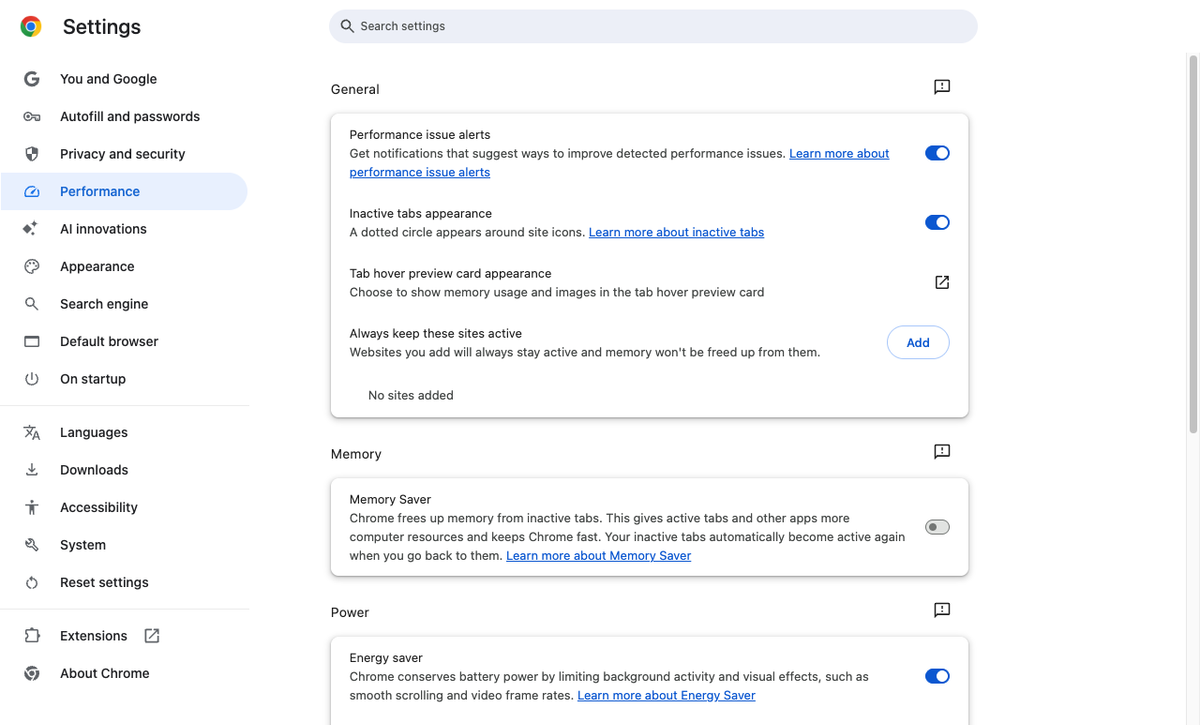Open tab hover preview card appearance settings
Viewport: 1200px width, 725px height.
tap(942, 283)
